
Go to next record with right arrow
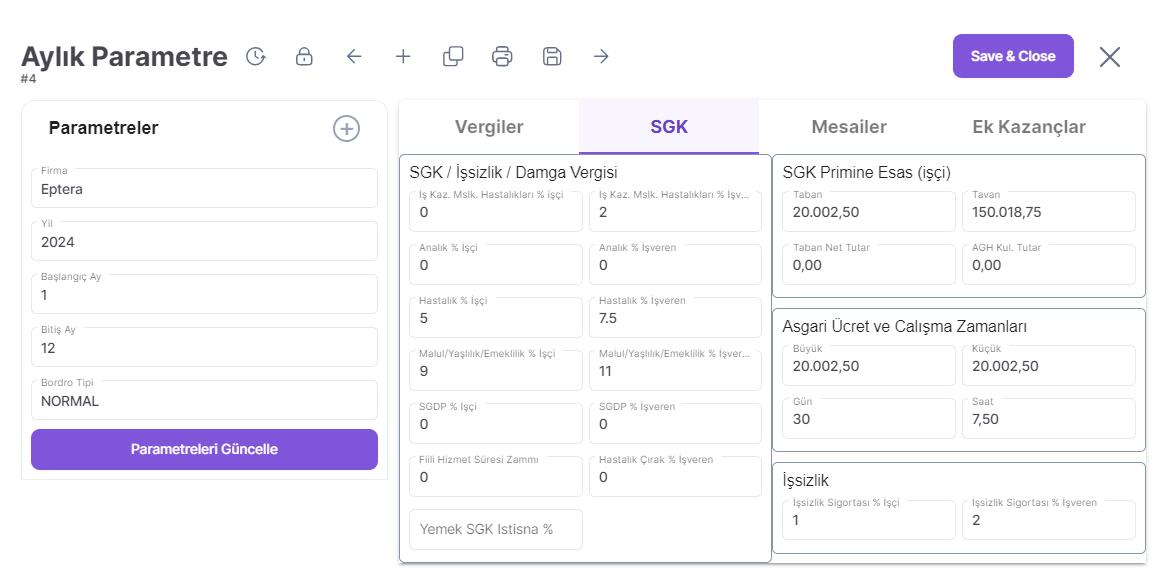[x=601, y=57]
